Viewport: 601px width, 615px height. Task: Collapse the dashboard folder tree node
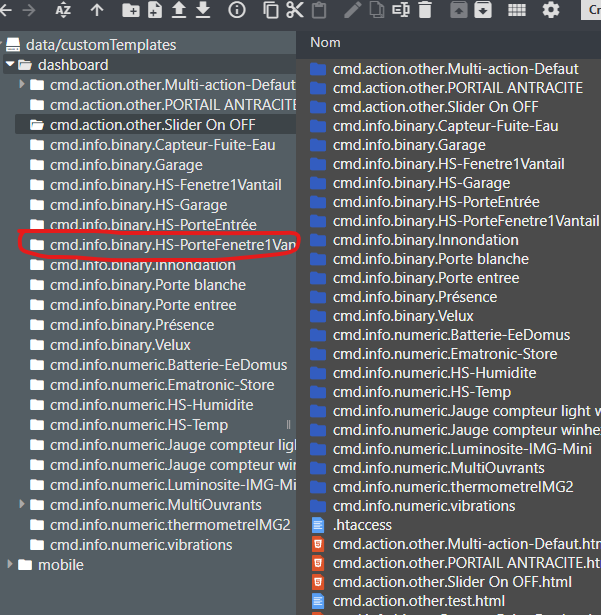[10, 64]
